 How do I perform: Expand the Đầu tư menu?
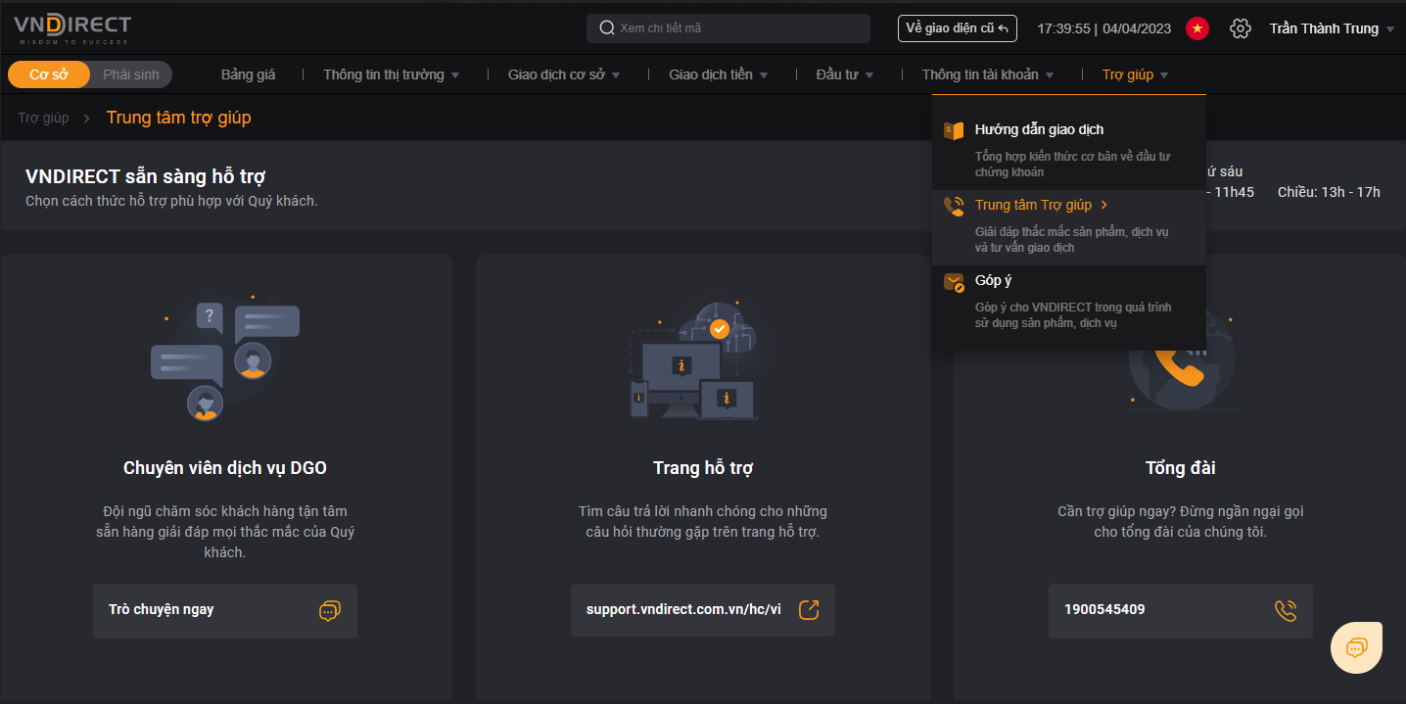coord(845,75)
